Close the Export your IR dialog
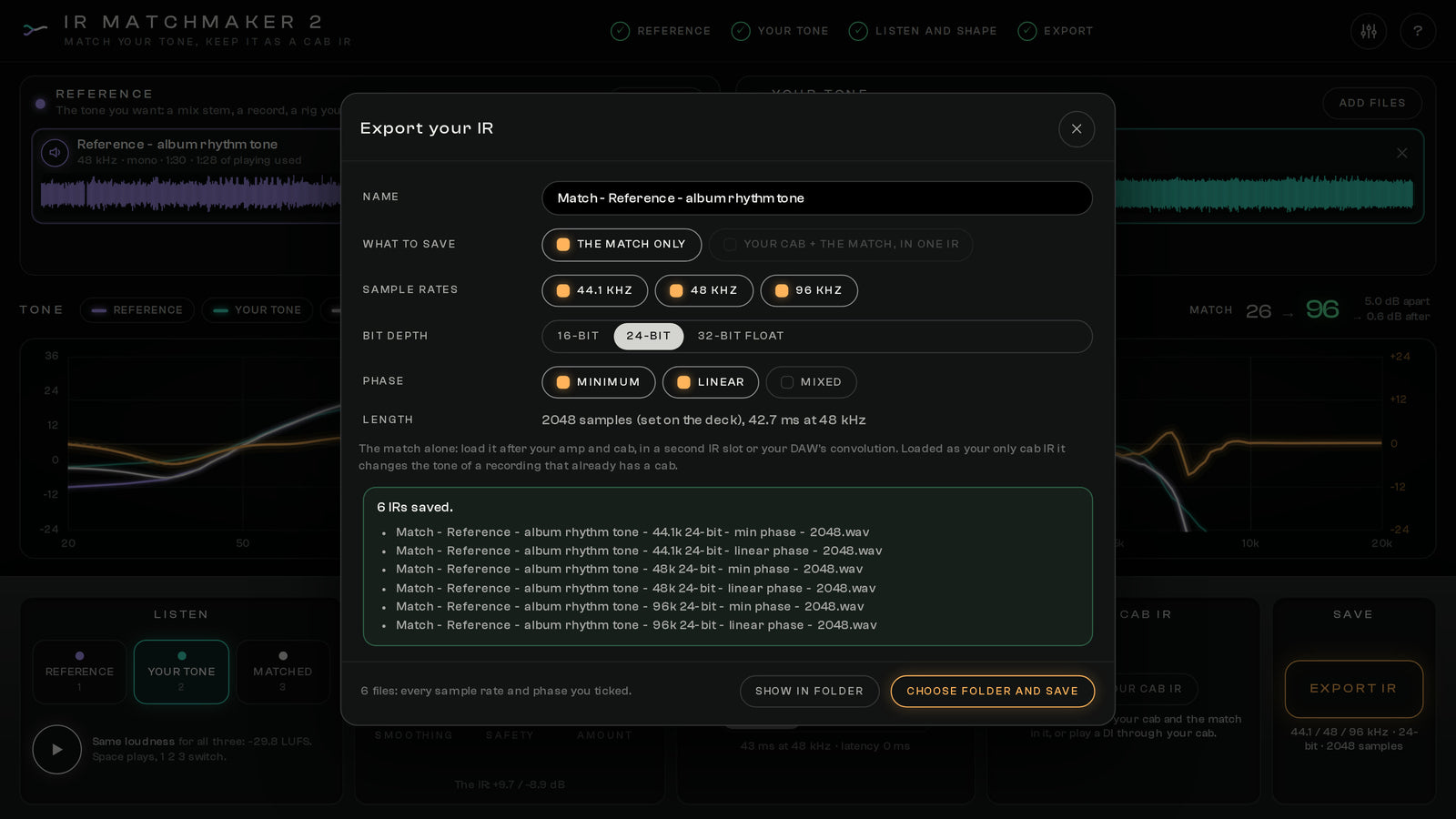 tap(1077, 129)
